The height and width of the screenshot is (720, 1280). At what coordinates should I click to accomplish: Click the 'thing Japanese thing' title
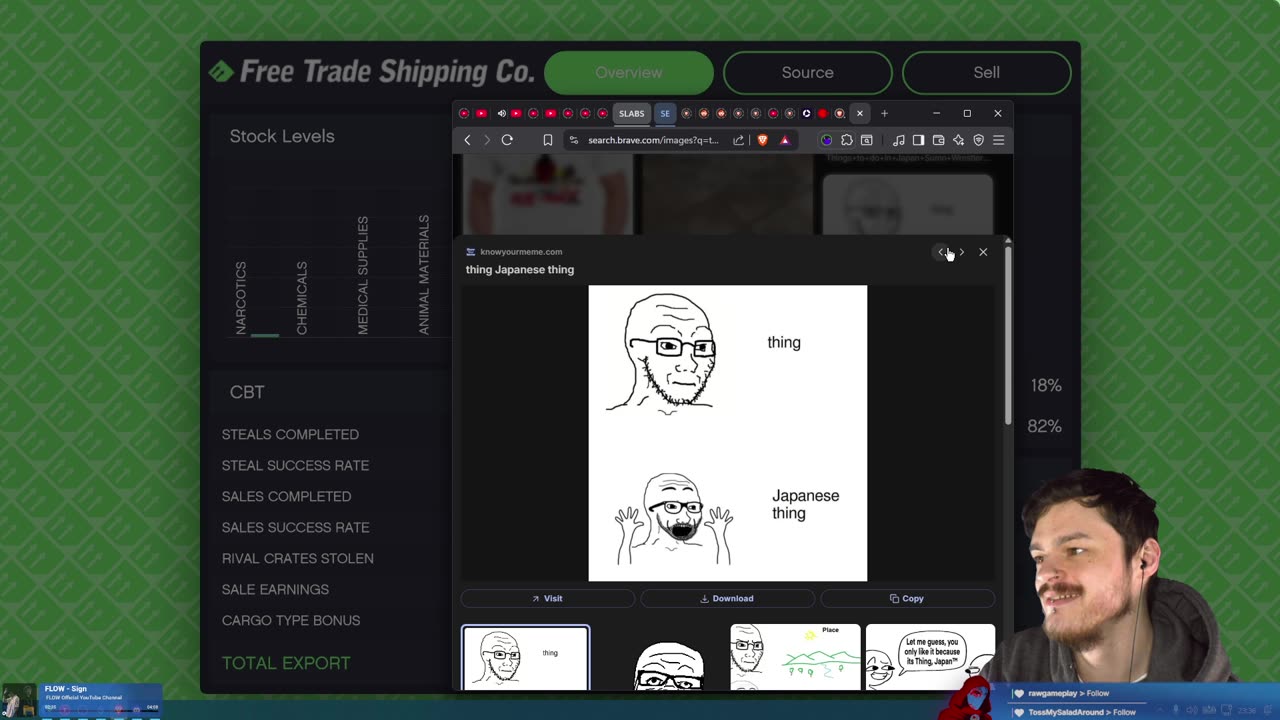pyautogui.click(x=520, y=270)
